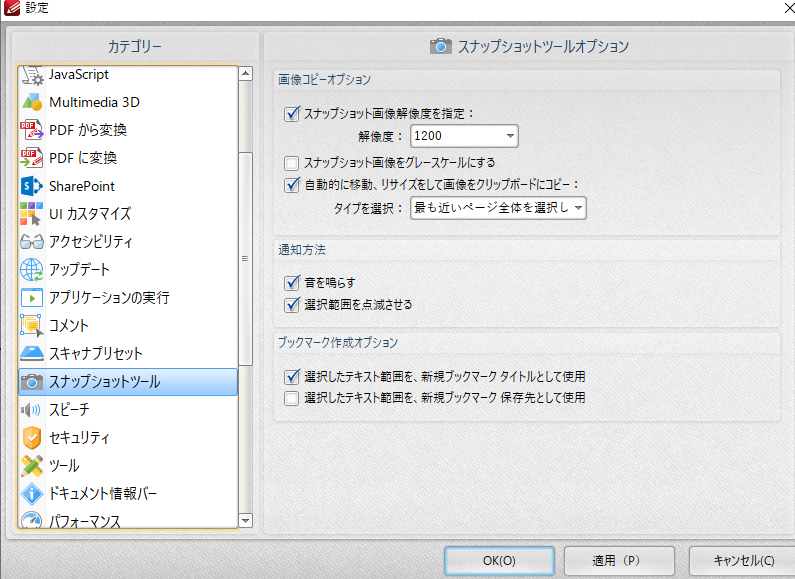
Task: Click the セキュリティ shield icon
Action: (32, 438)
